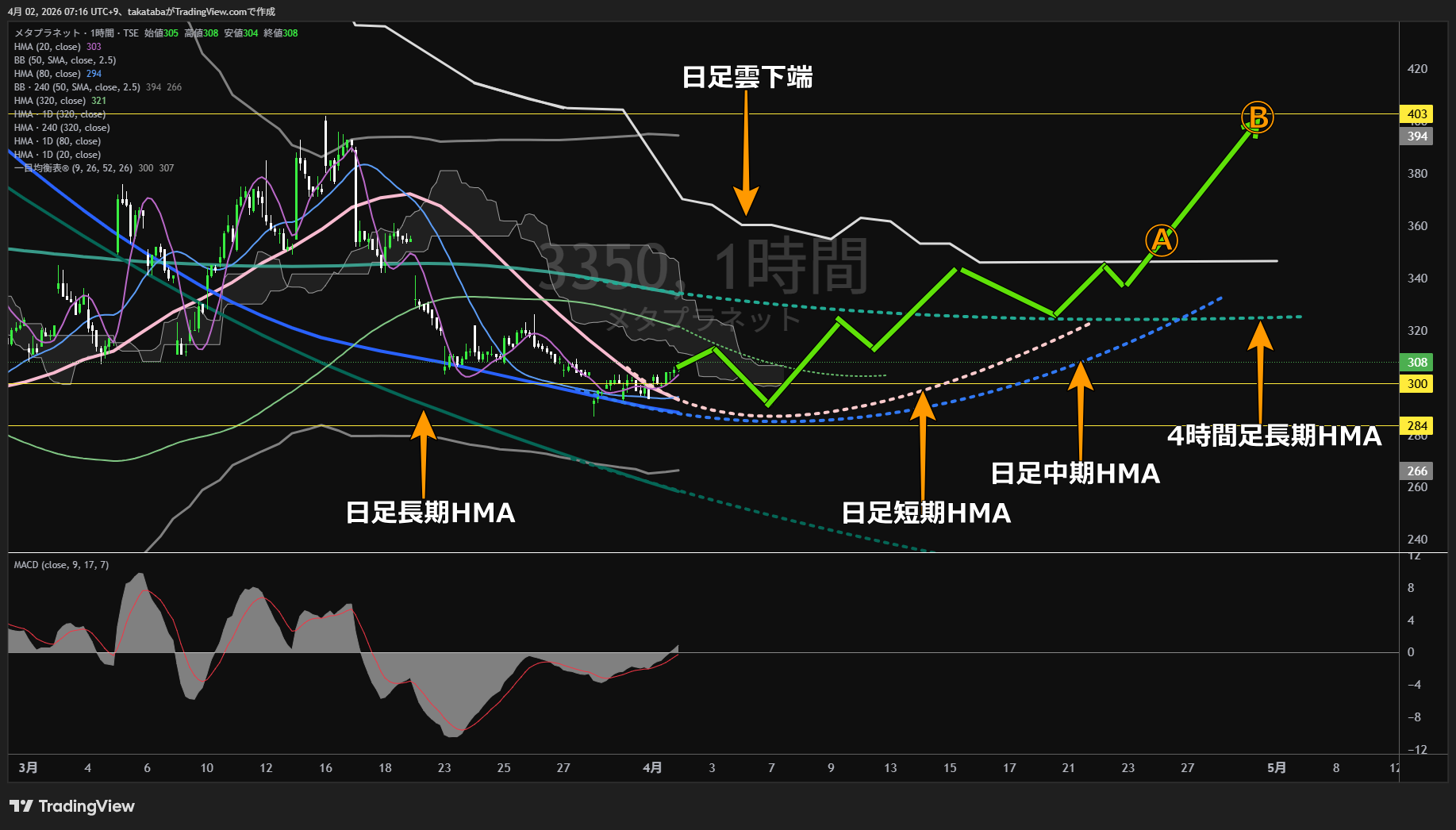Click the HMA (80, close) 294 legend row
Image resolution: width=1456 pixels, height=830 pixels.
point(58,74)
